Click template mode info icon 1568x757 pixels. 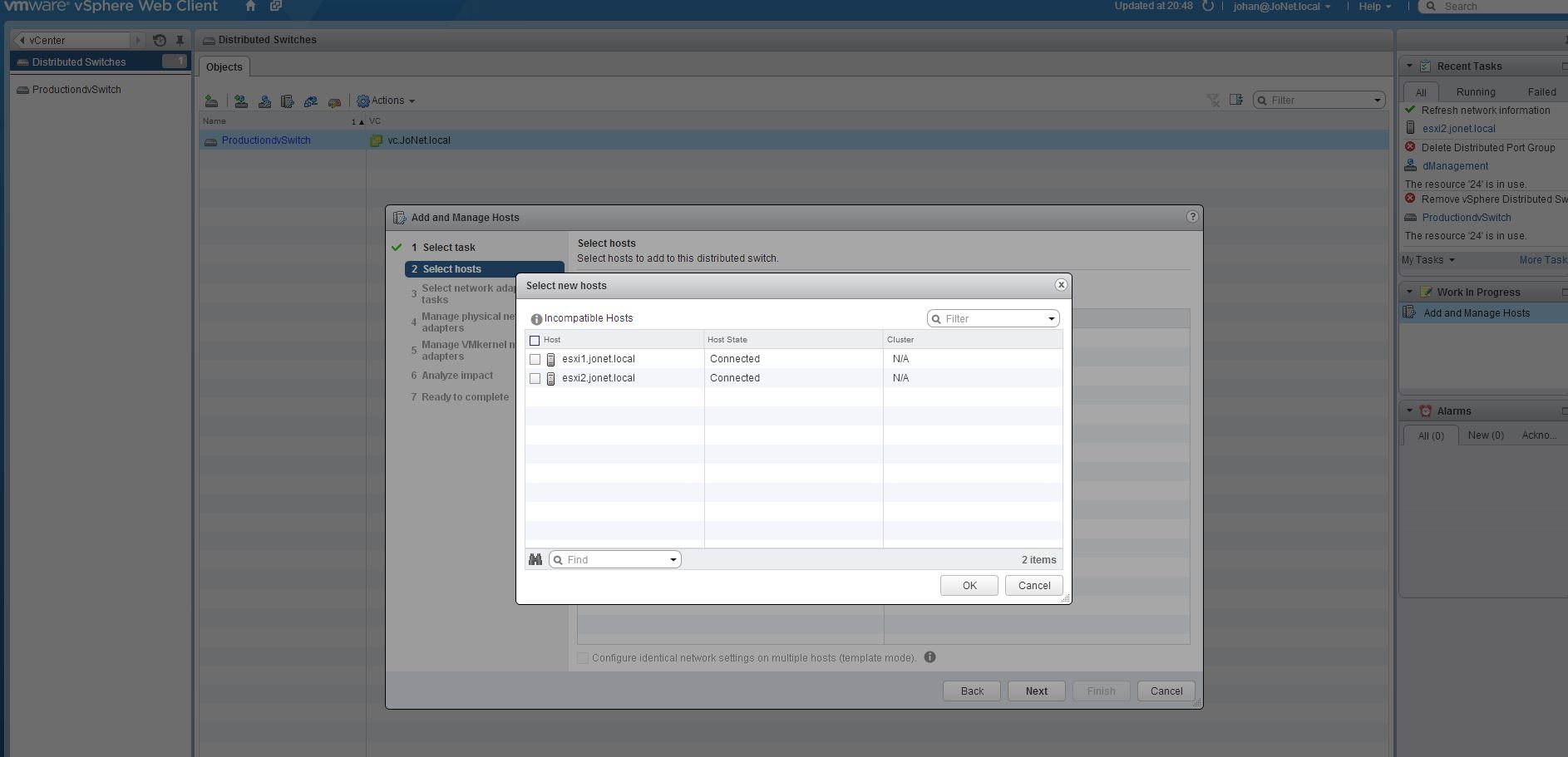coord(929,657)
